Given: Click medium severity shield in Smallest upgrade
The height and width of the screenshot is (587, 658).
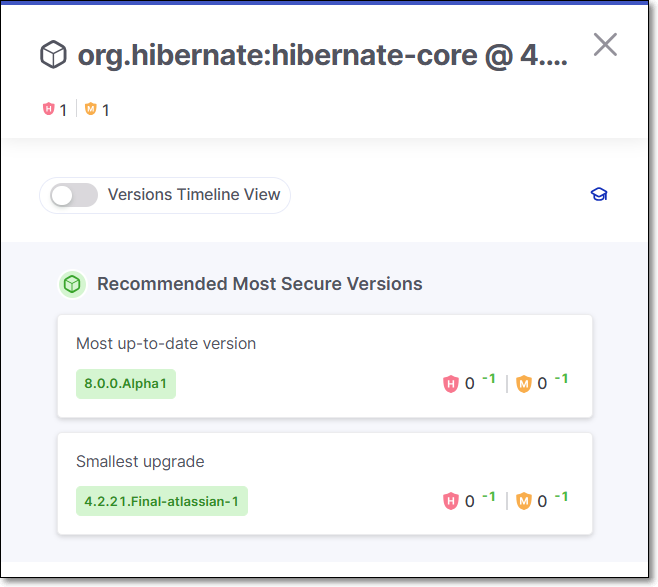Looking at the screenshot, I should [524, 501].
